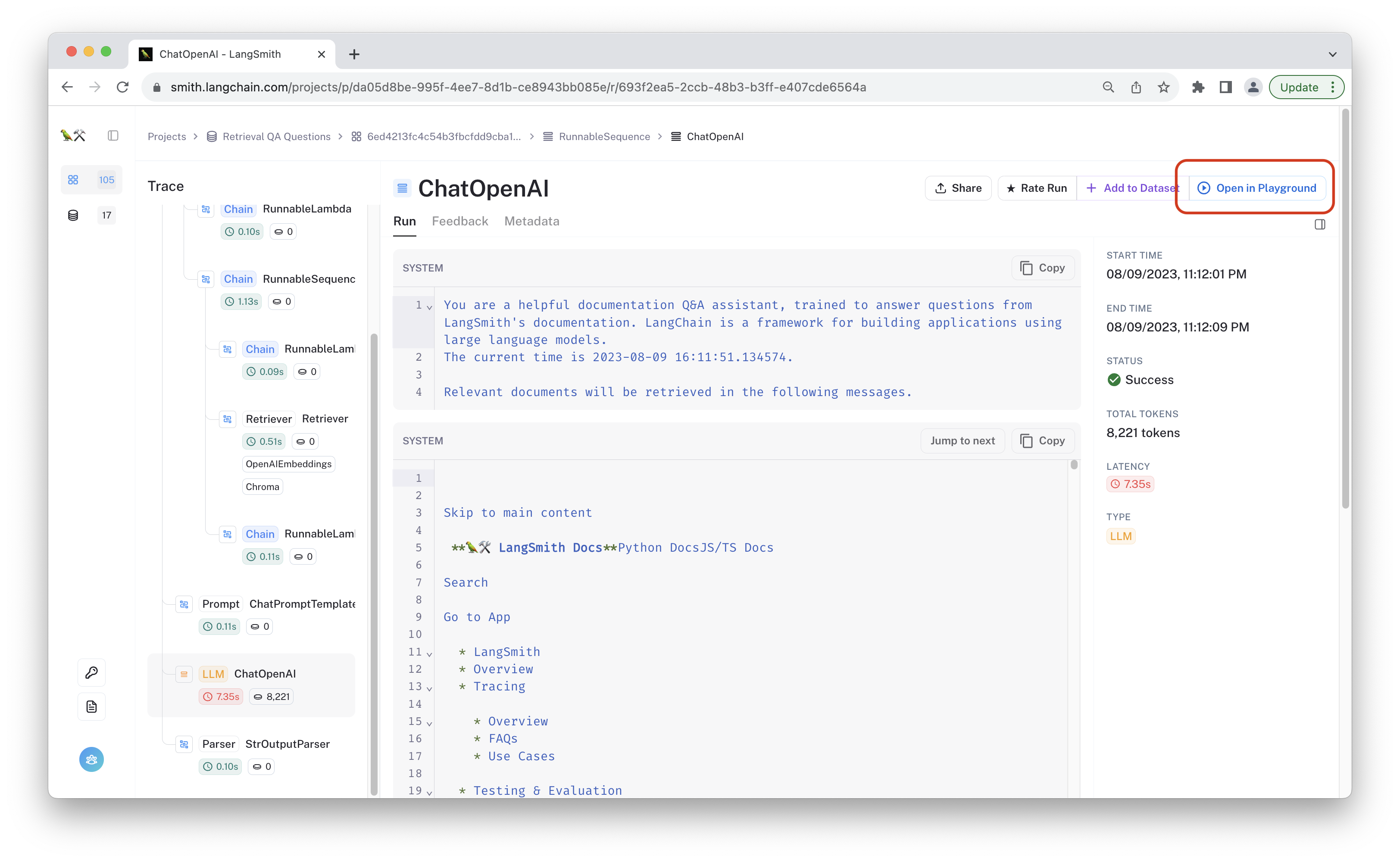Collapse line 13 Tracing fold arrow
The width and height of the screenshot is (1400, 862).
(x=430, y=688)
